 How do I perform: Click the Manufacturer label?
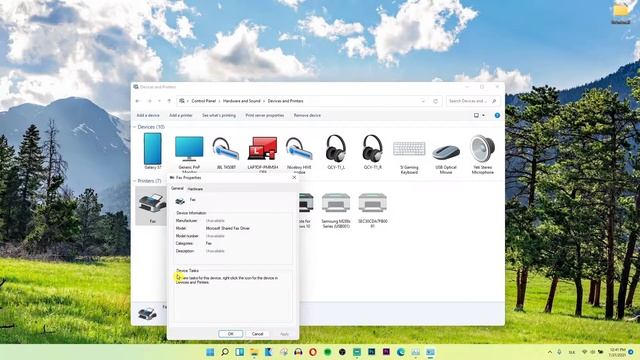(187, 221)
